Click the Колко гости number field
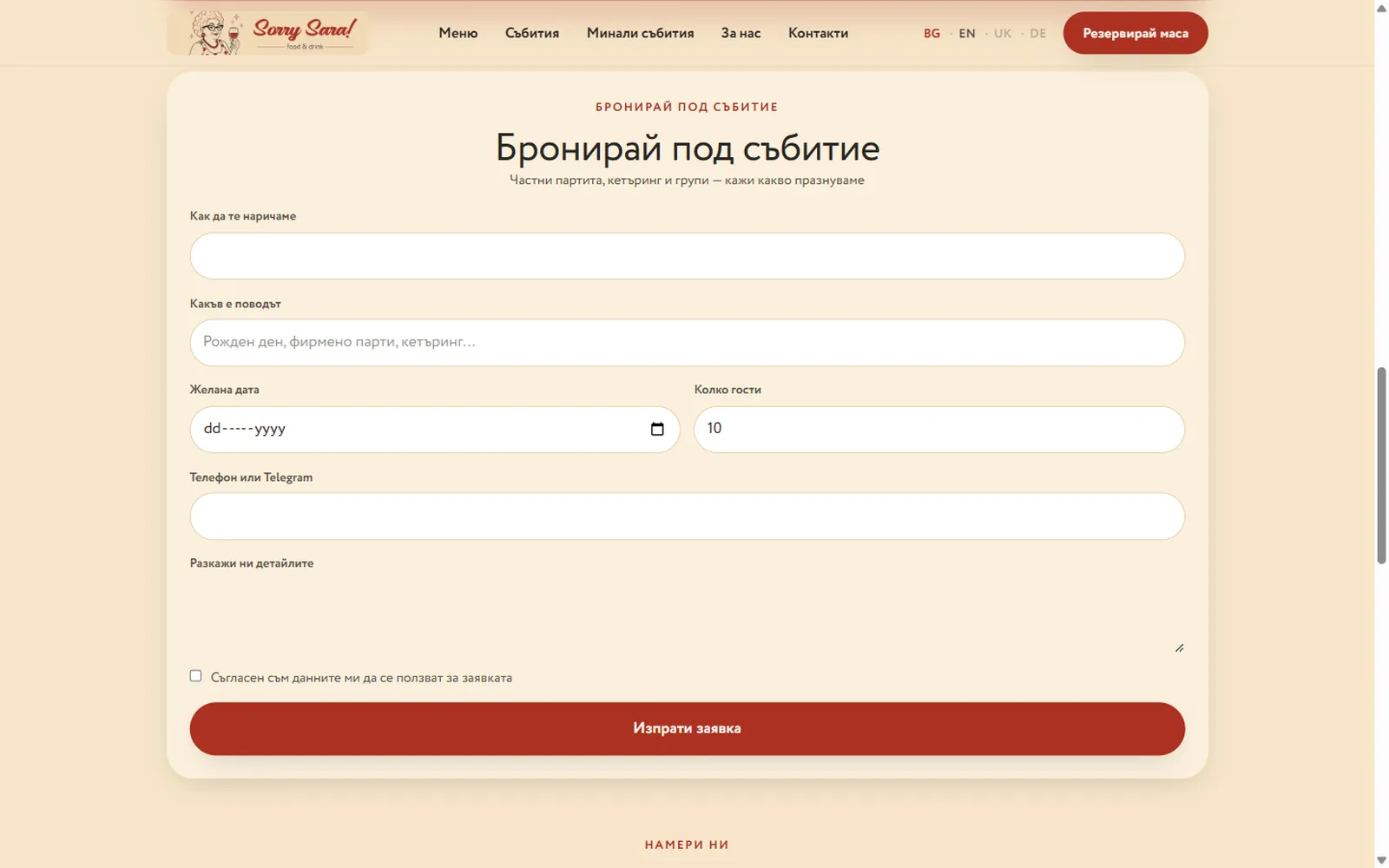 (939, 430)
